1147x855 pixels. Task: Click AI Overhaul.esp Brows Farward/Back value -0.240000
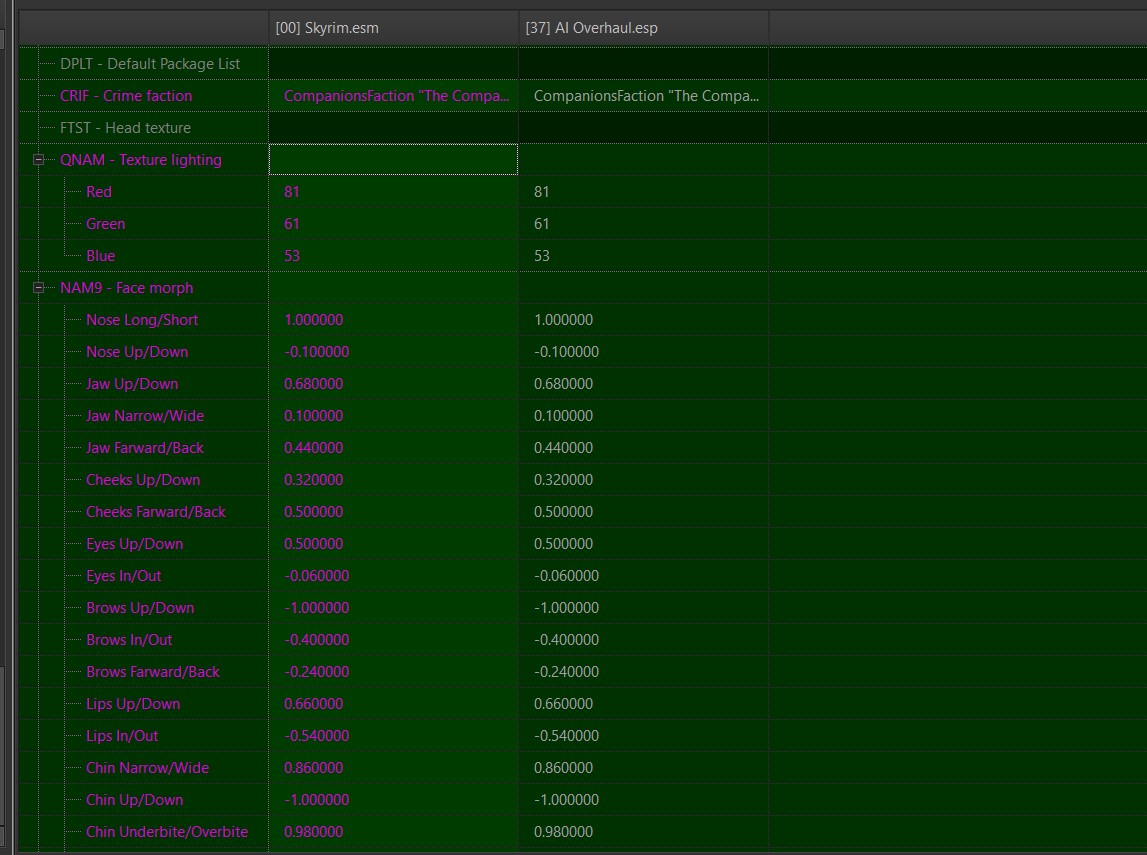coord(566,671)
